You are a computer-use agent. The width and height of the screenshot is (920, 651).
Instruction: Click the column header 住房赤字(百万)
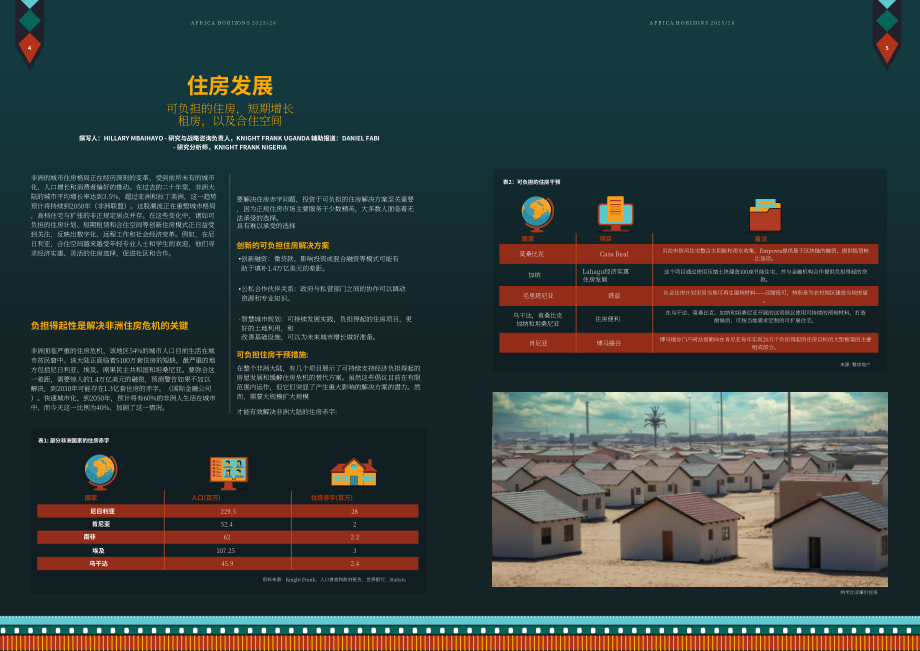[x=332, y=497]
